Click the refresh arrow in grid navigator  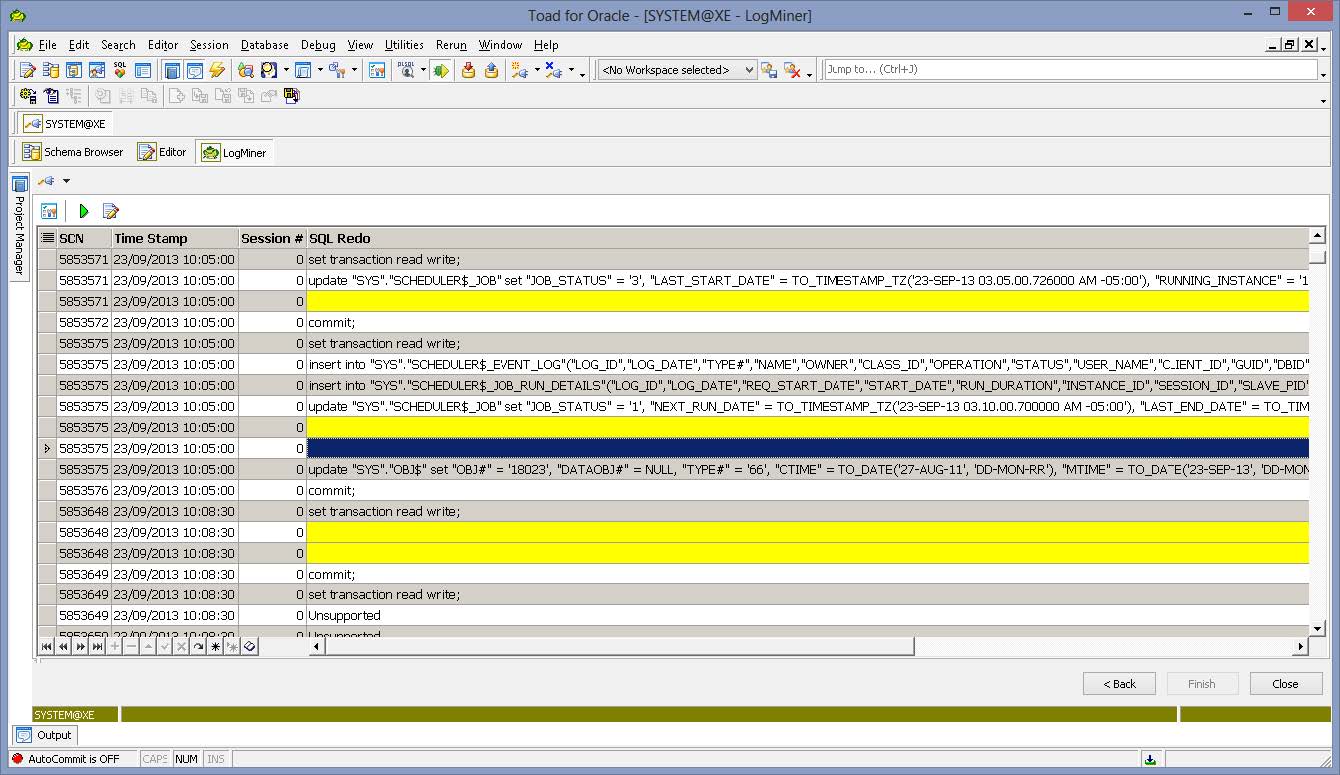click(x=198, y=647)
